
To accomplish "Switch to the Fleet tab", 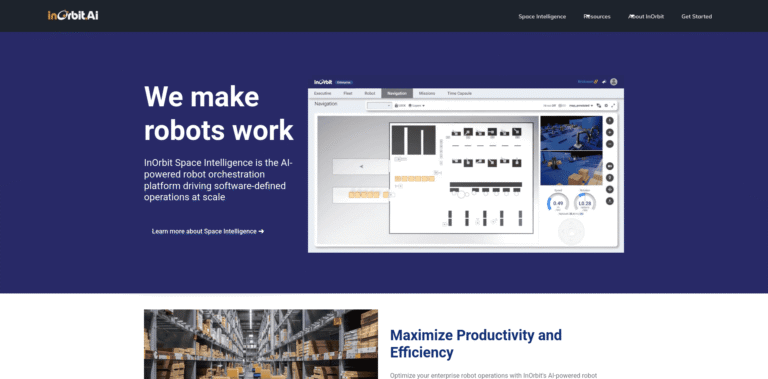I will pos(347,93).
